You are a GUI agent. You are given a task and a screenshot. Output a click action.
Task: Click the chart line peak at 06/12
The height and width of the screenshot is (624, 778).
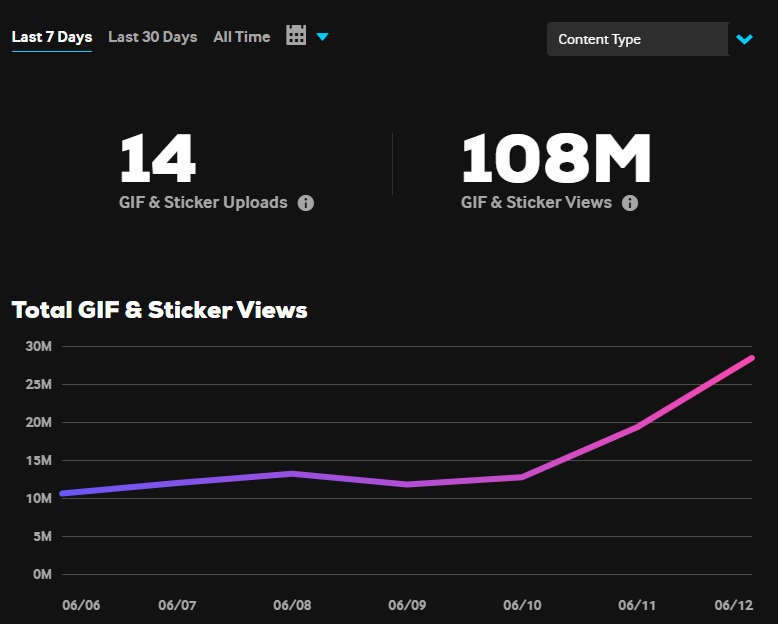pos(752,358)
